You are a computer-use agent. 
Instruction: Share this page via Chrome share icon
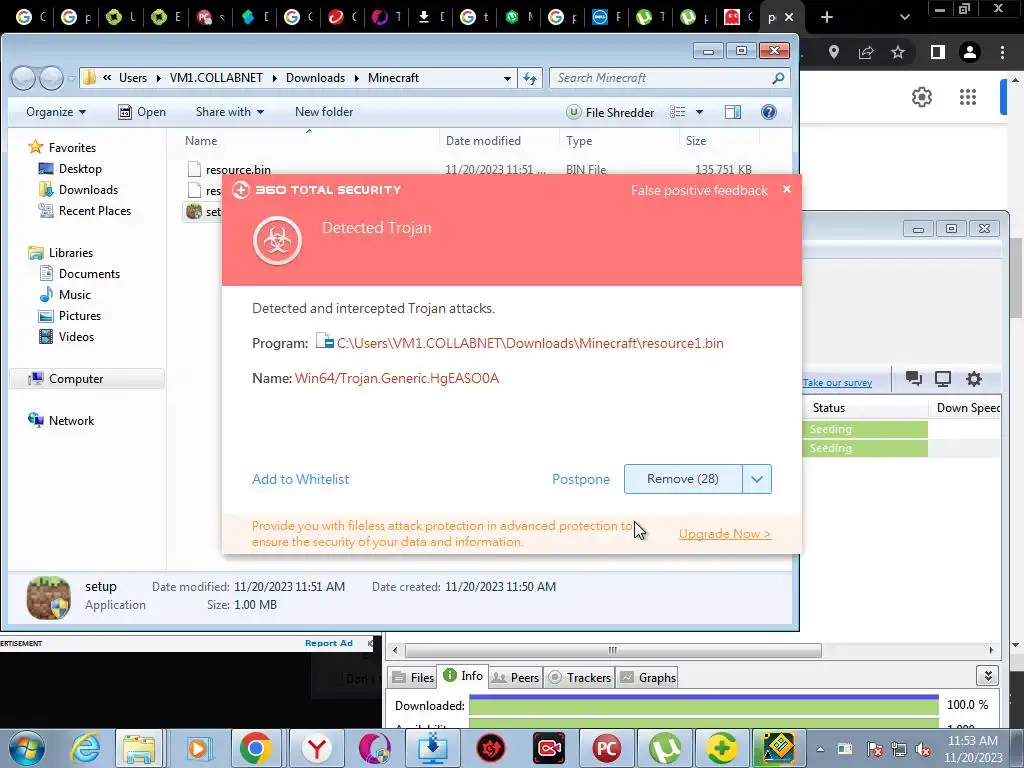[x=866, y=52]
